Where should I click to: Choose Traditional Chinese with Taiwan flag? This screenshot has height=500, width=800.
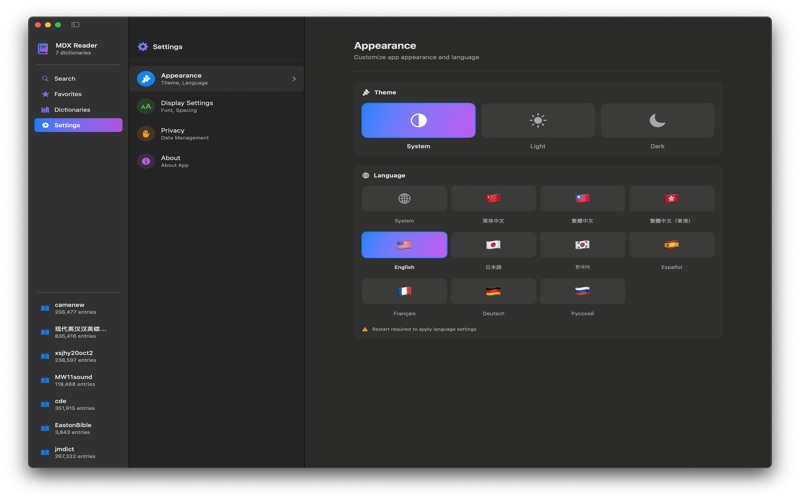point(582,198)
